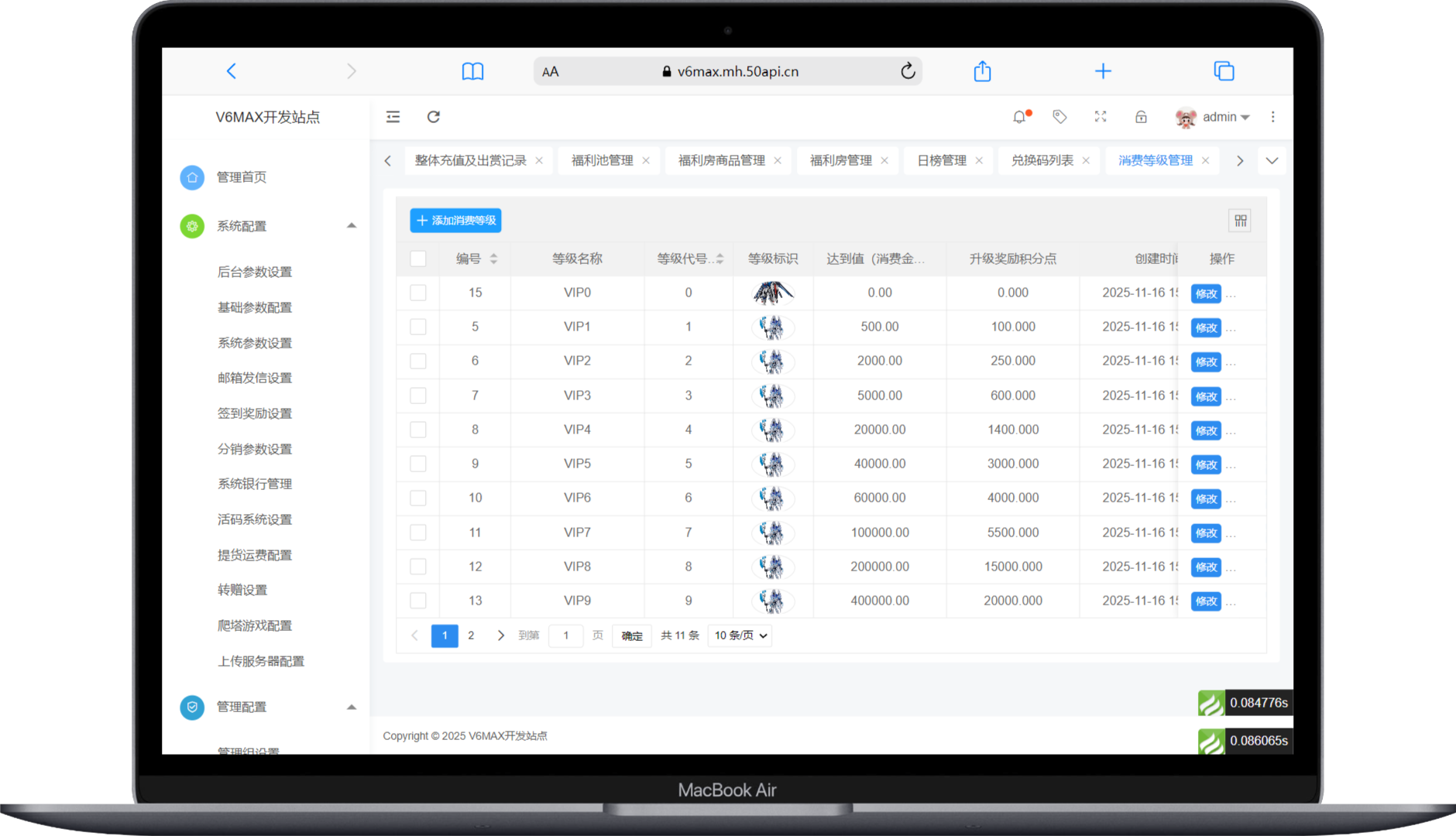Viewport: 1456px width, 836px height.
Task: Change page size with 10条/页 dropdown
Action: [x=739, y=636]
